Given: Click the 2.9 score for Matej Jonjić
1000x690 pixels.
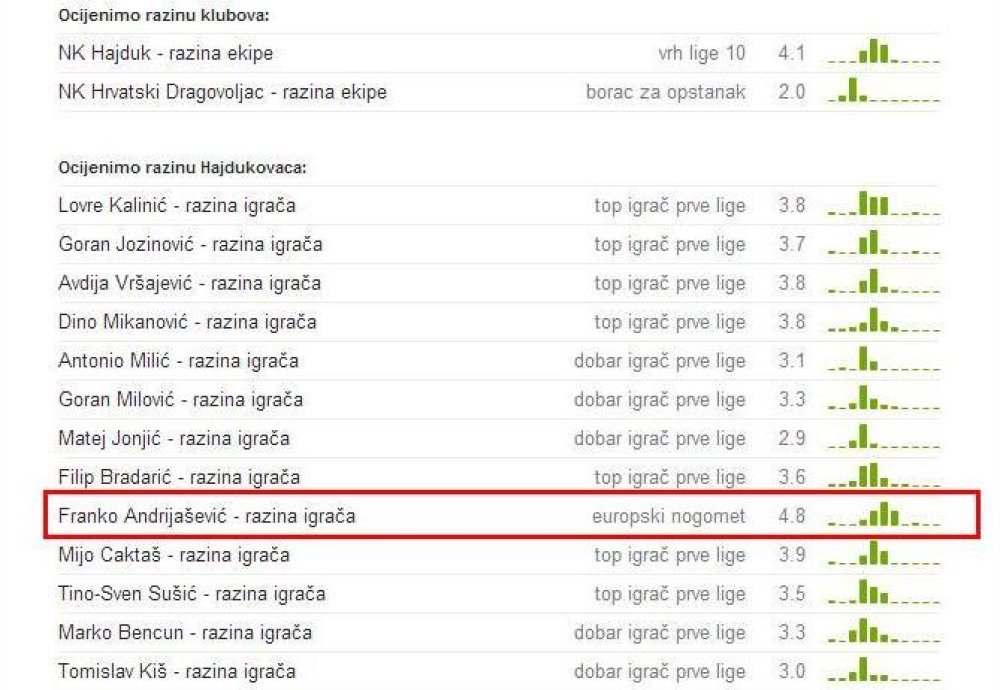Looking at the screenshot, I should click(x=791, y=439).
